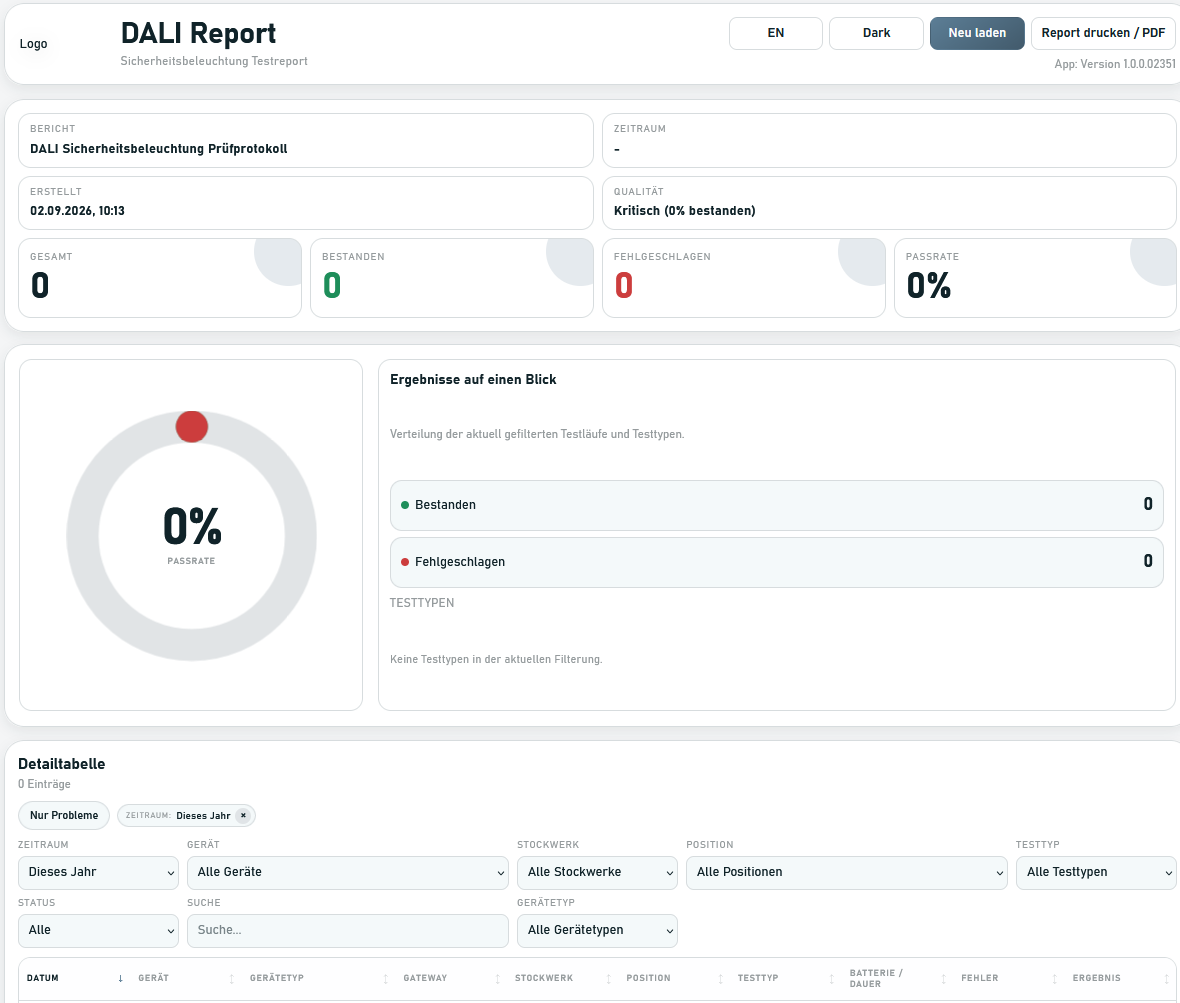1180x1003 pixels.
Task: Click the sort arrows in the Testtyp column header
Action: pos(832,978)
